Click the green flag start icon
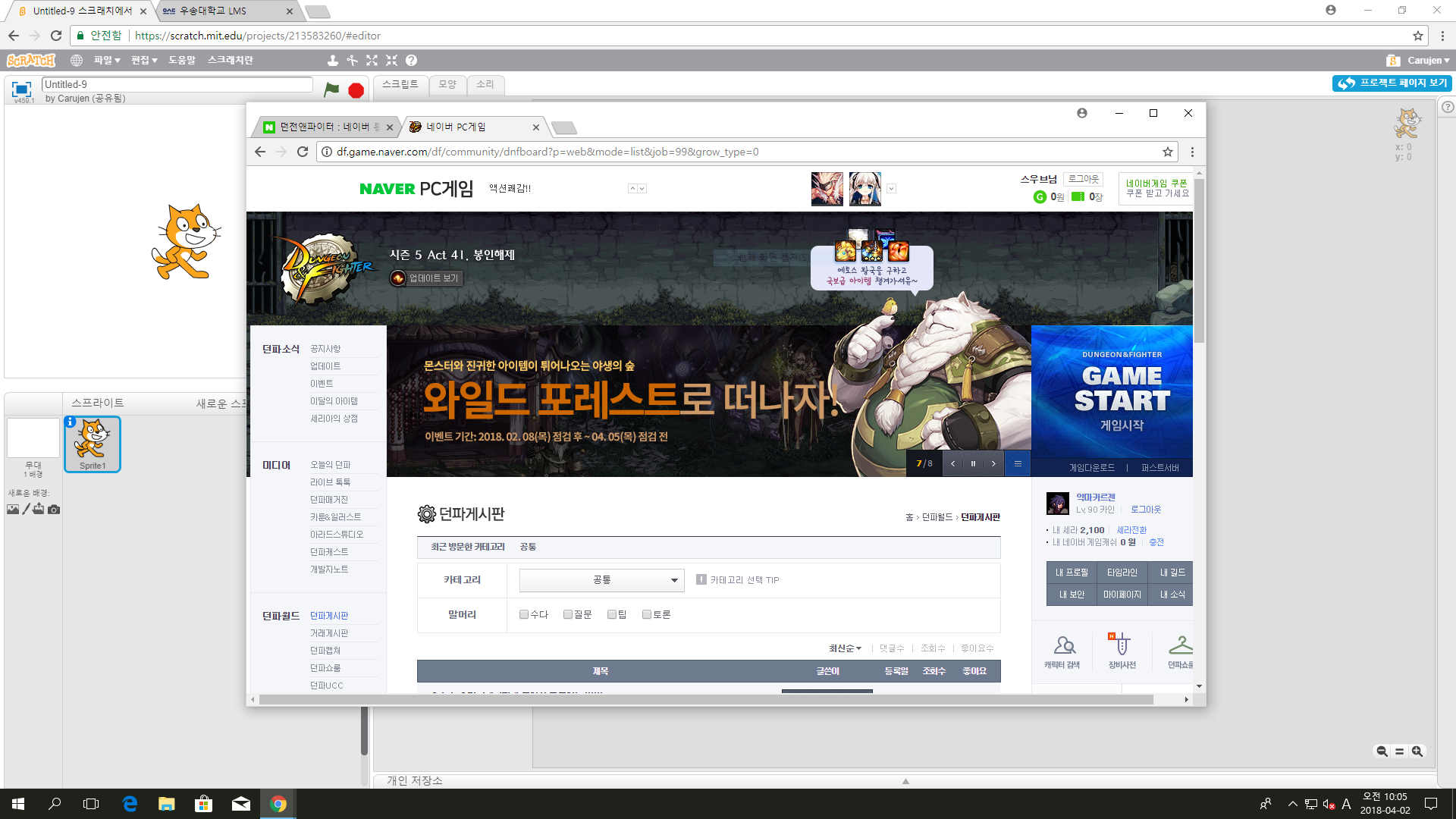This screenshot has width=1456, height=819. click(x=331, y=89)
